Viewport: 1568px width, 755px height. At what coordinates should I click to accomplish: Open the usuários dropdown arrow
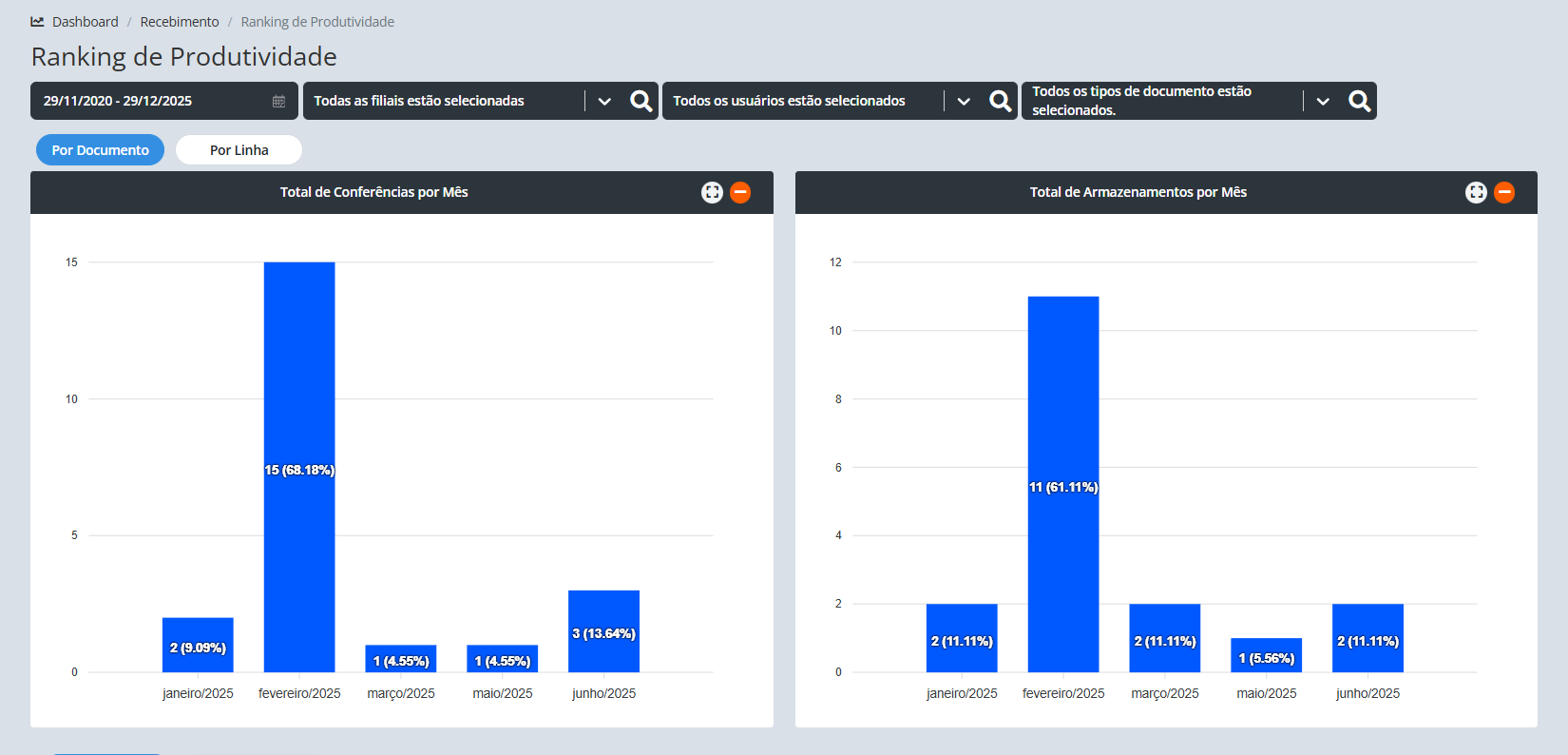point(964,101)
